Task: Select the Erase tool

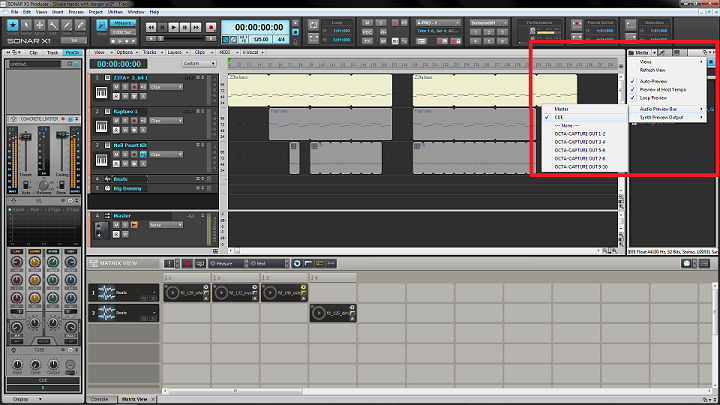Action: [80, 26]
